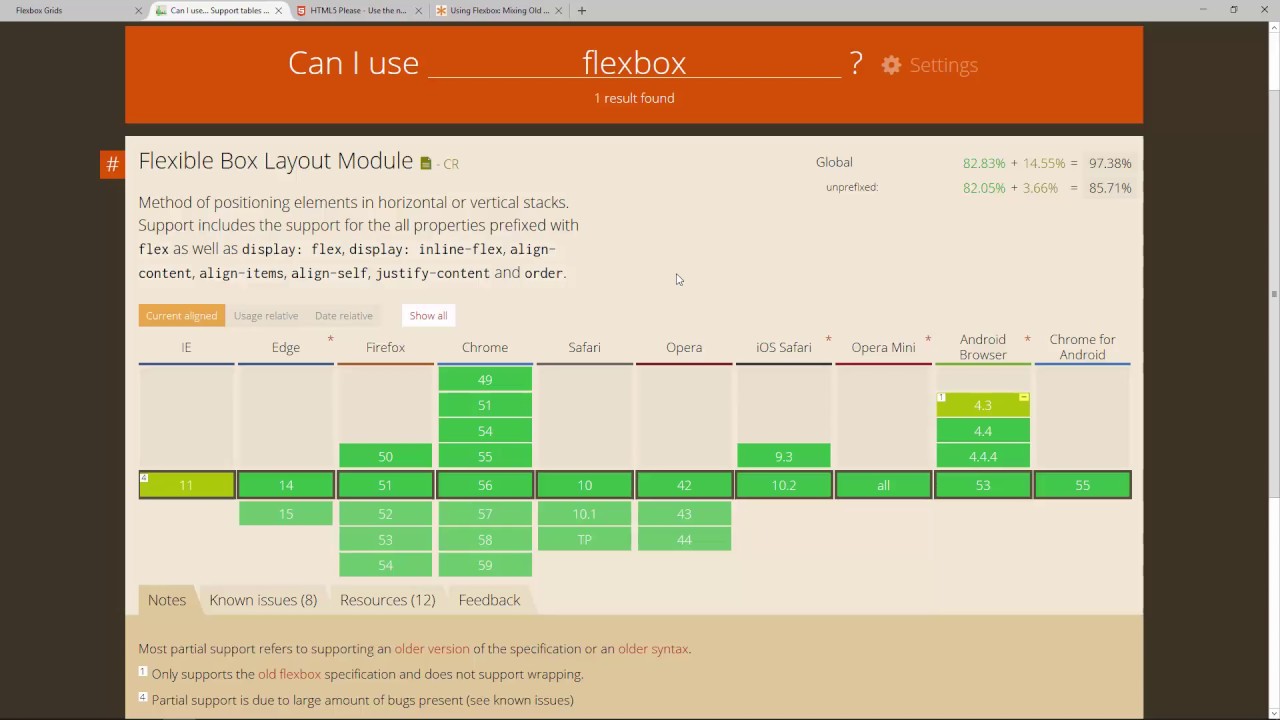The image size is (1280, 720).
Task: Click the Edge column header
Action: click(286, 347)
